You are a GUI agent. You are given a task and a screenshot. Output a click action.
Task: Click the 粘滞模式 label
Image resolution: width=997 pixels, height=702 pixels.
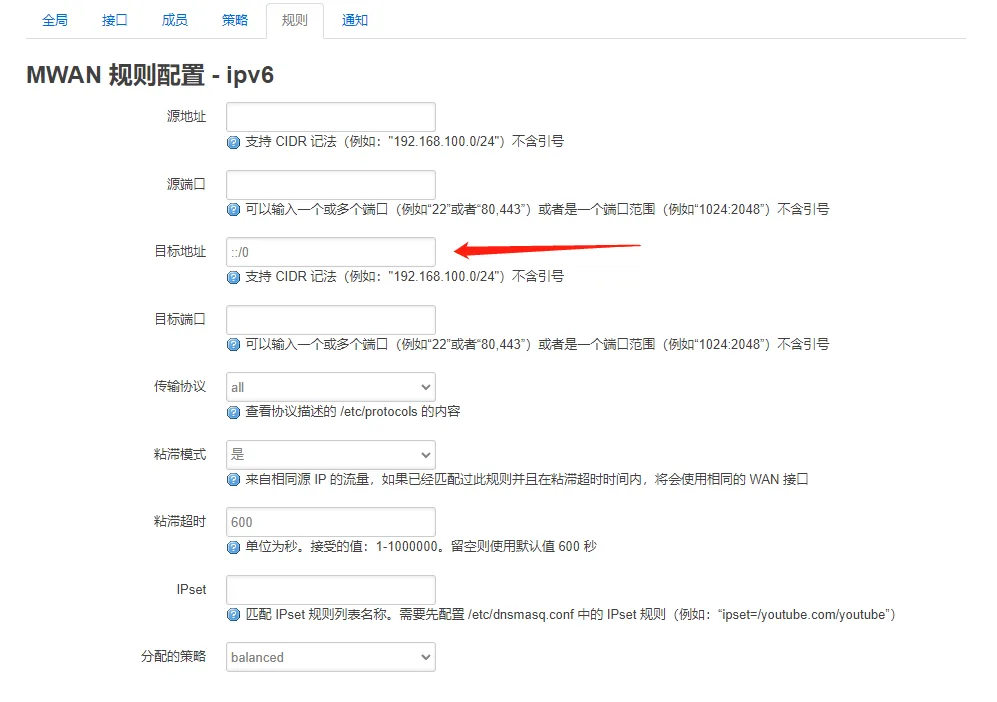pos(180,454)
